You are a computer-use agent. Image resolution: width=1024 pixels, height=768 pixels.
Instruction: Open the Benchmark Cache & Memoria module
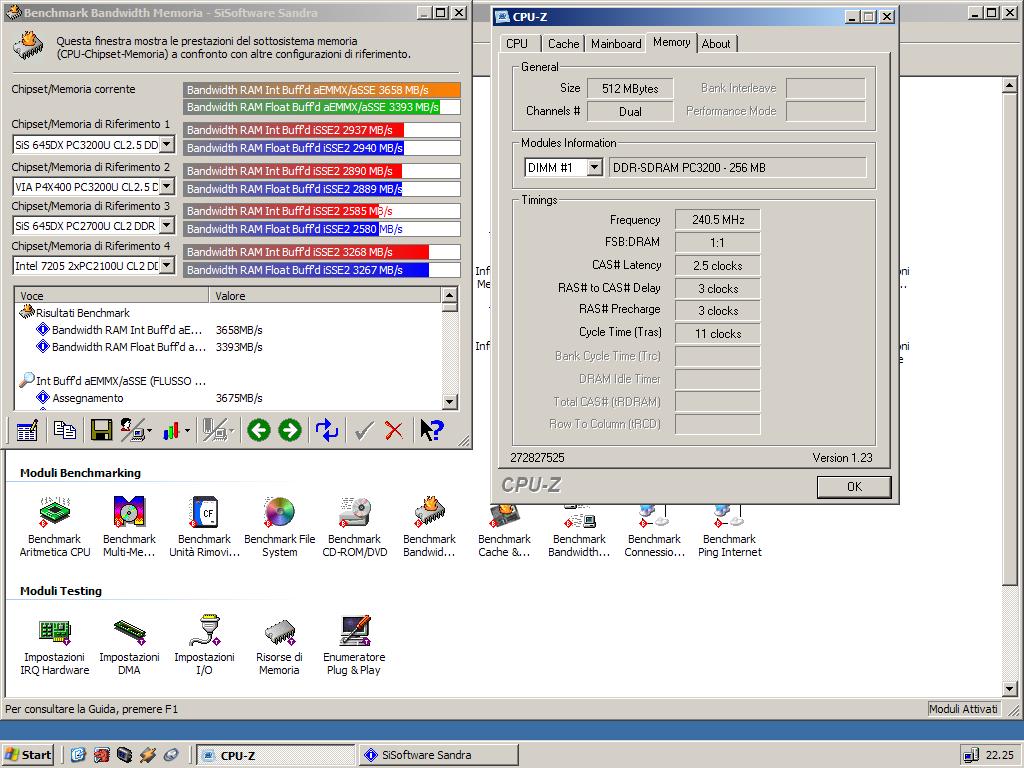point(504,532)
